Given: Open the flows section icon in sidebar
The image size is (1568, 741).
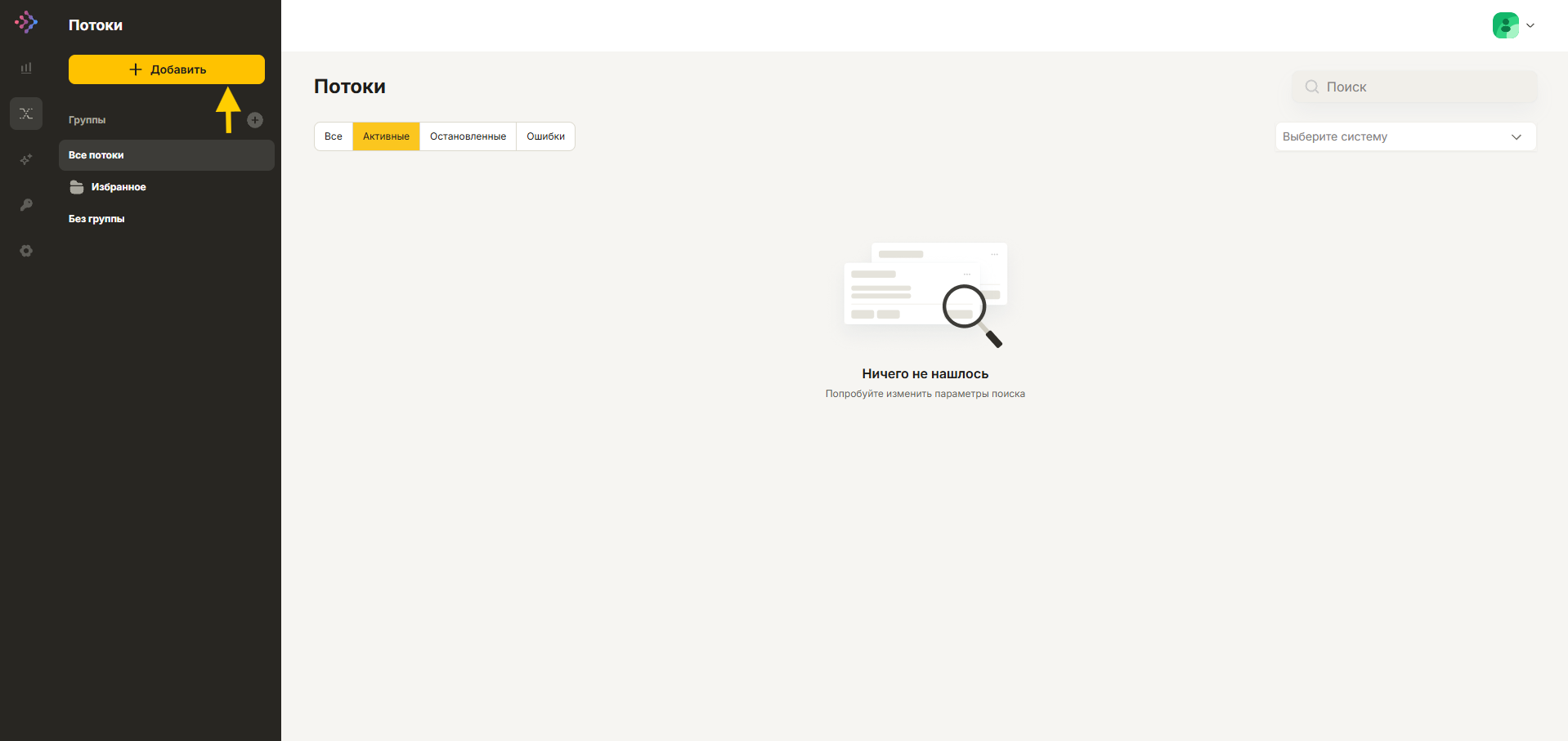Looking at the screenshot, I should [x=26, y=114].
